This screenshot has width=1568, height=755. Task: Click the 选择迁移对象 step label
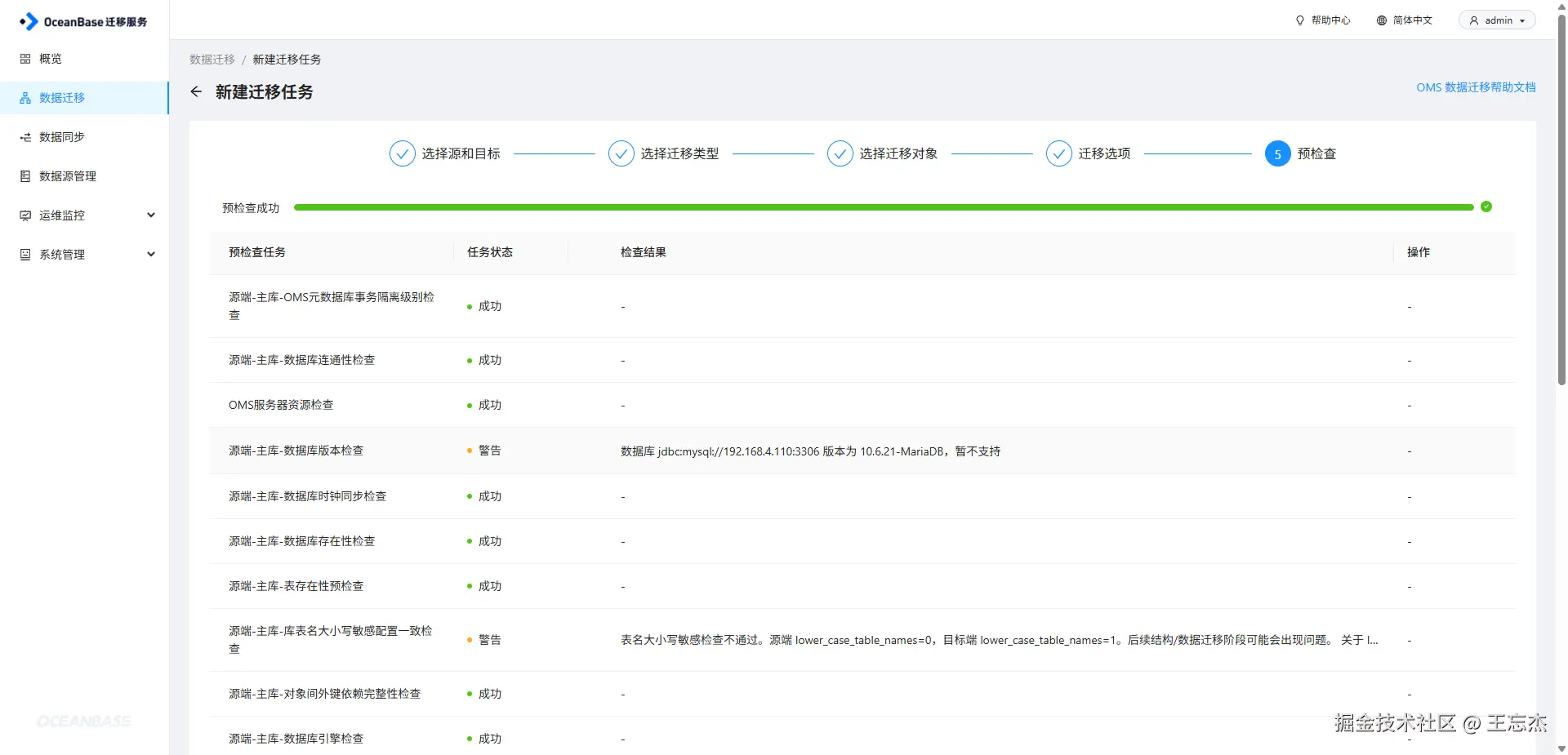click(x=898, y=153)
